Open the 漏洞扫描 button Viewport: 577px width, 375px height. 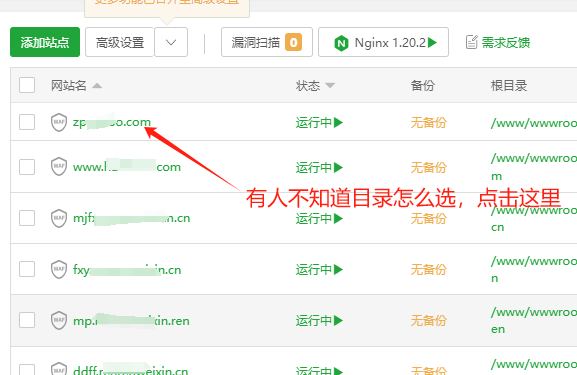click(x=267, y=42)
